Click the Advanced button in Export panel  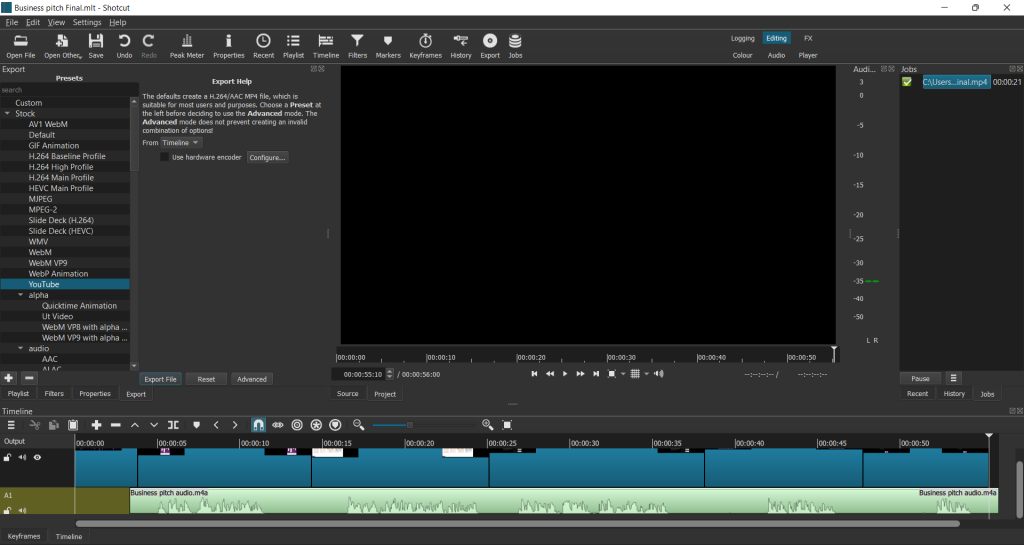[252, 379]
